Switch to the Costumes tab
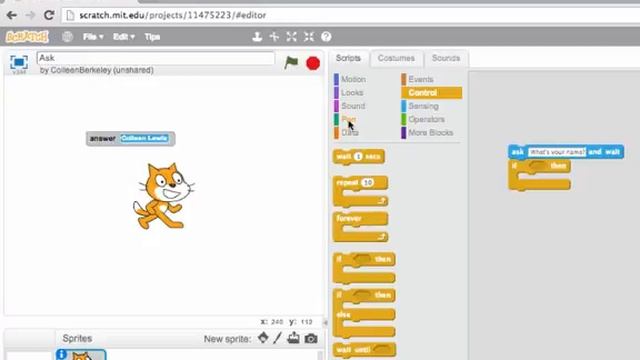Screen dimensions: 640x360 [396, 58]
